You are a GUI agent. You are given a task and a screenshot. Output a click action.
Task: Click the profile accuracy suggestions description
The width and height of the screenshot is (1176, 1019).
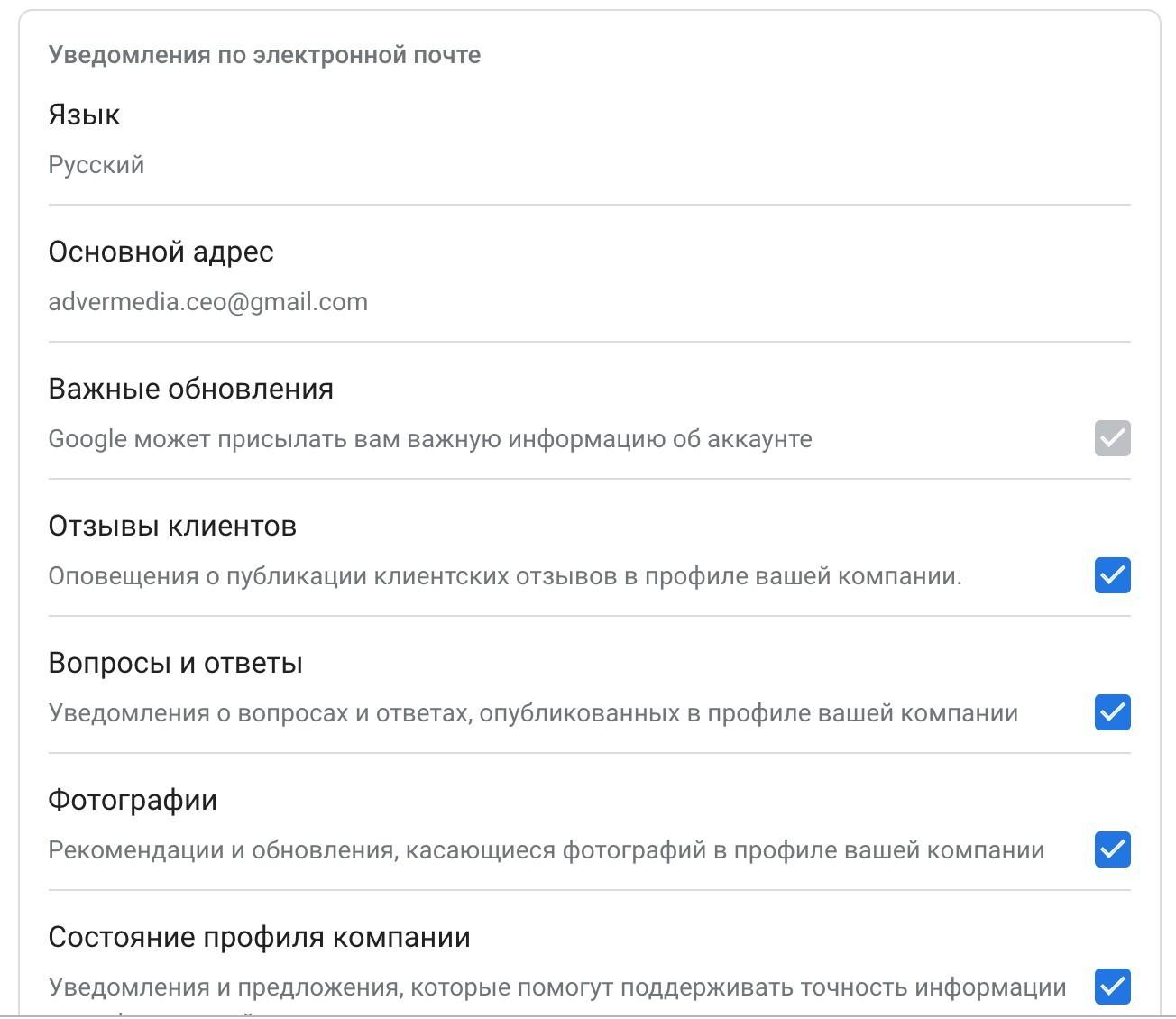click(556, 987)
